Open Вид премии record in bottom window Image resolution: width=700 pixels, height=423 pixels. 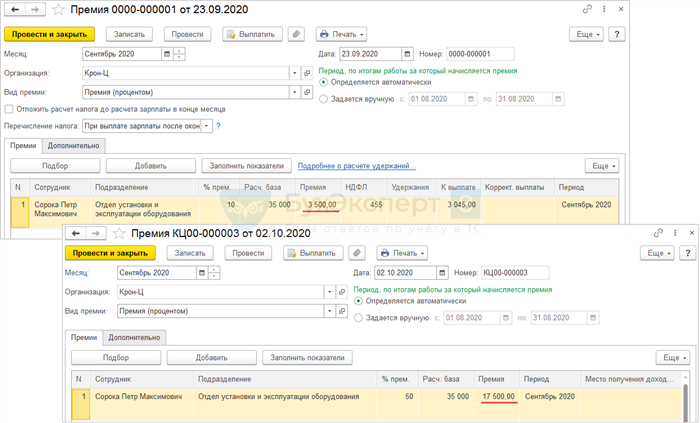[342, 311]
